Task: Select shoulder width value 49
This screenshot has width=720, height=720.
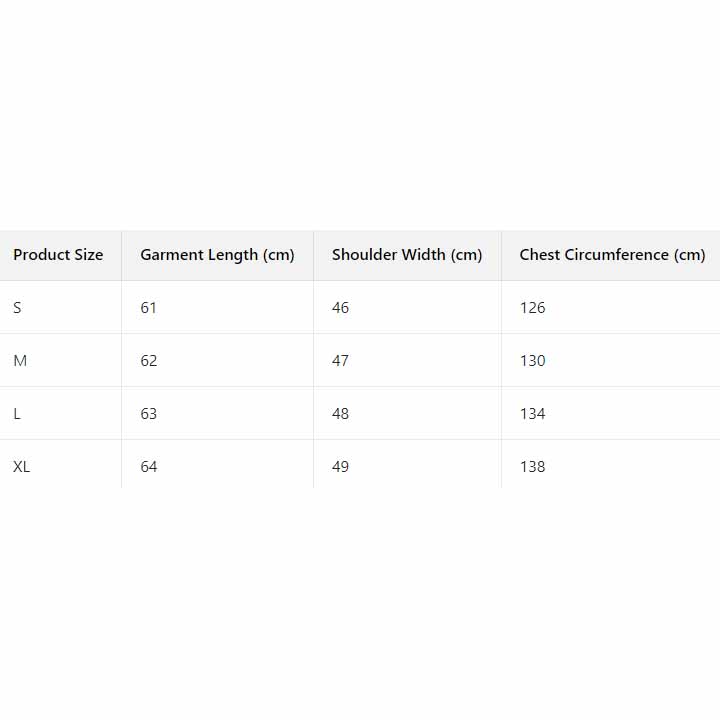Action: coord(341,467)
